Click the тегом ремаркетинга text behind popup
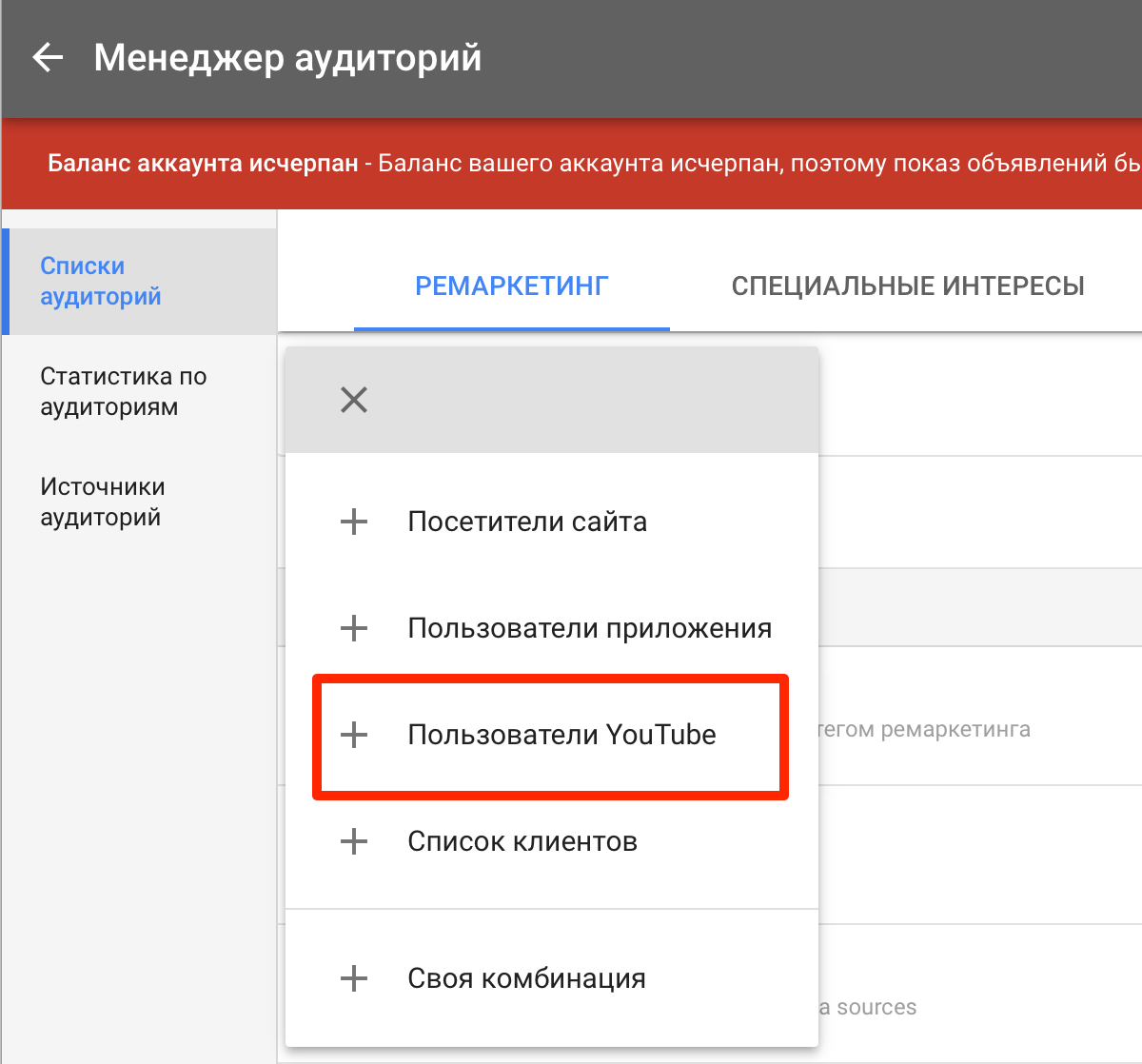Viewport: 1142px width, 1064px height. [925, 730]
